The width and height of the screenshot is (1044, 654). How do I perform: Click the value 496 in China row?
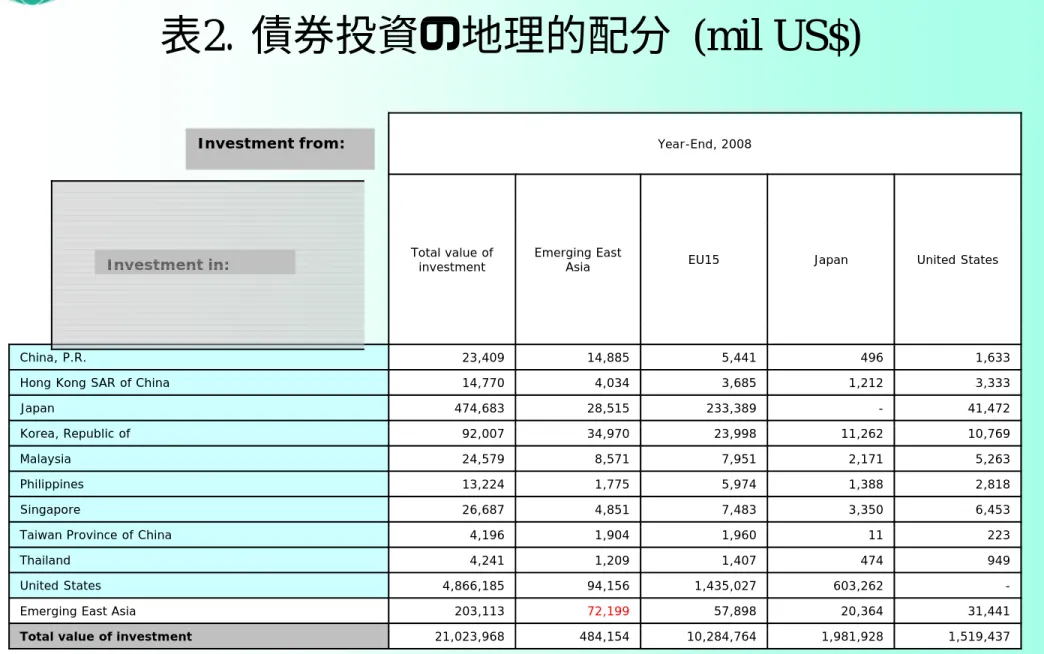871,358
